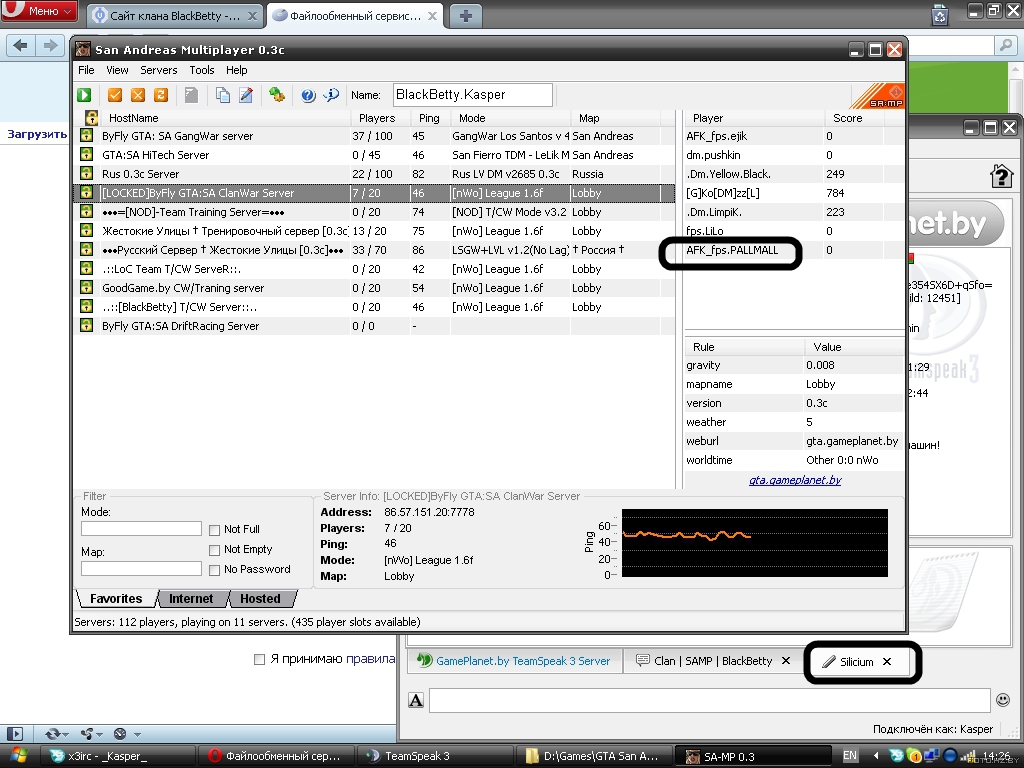This screenshot has height=768, width=1024.
Task: Switch to the Favorites tab
Action: pyautogui.click(x=116, y=599)
